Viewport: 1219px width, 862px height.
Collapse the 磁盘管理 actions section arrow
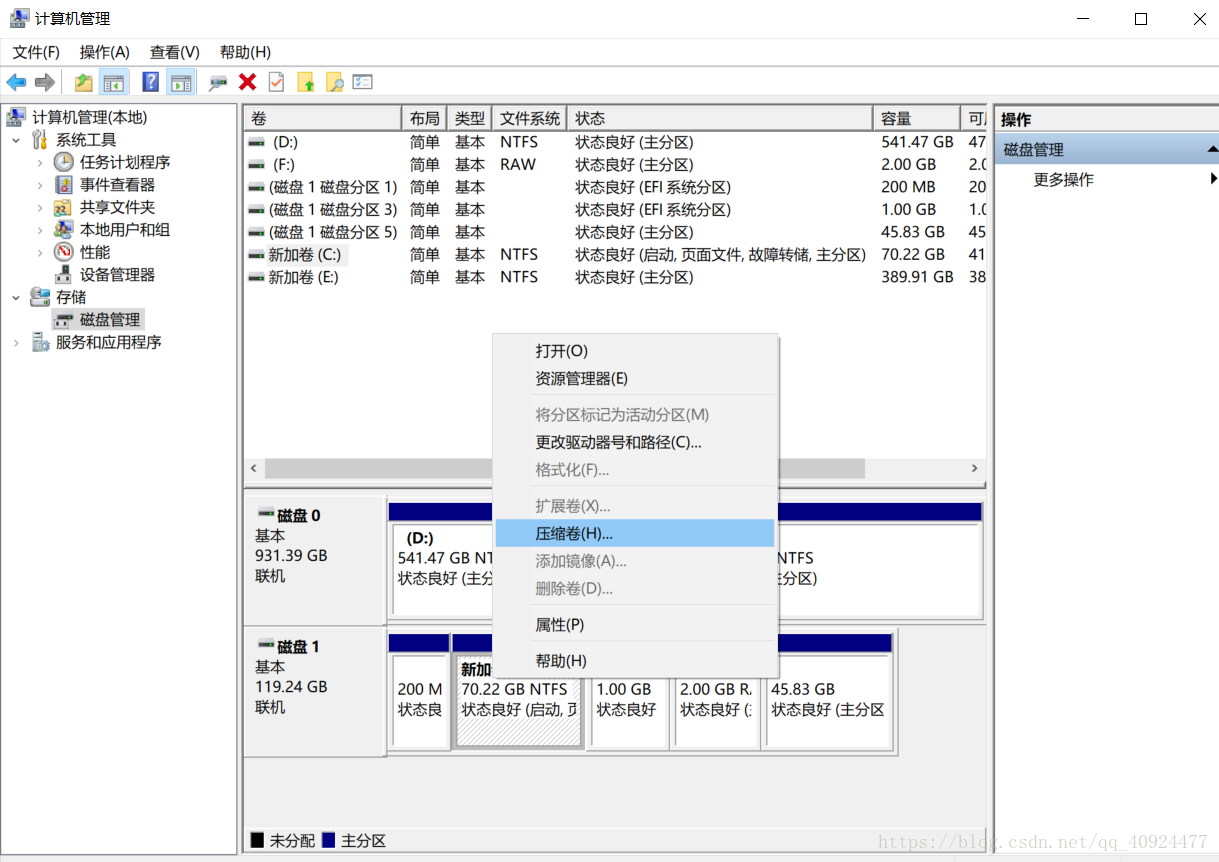tap(1212, 150)
